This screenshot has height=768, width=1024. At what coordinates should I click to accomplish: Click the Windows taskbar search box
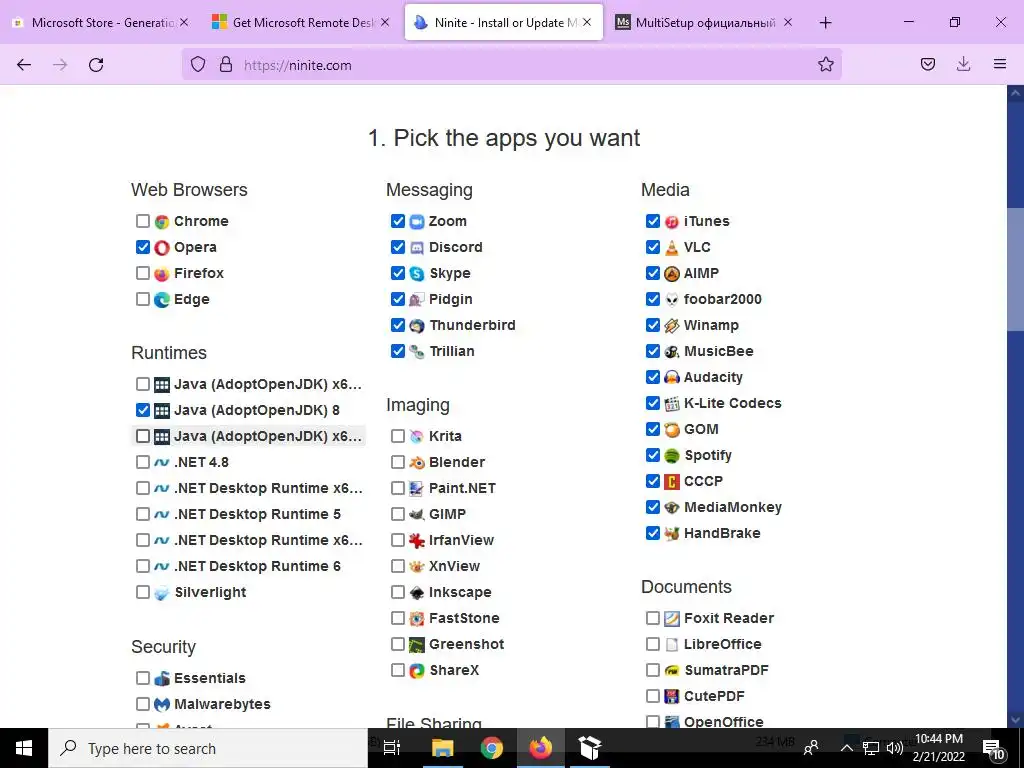[x=208, y=748]
